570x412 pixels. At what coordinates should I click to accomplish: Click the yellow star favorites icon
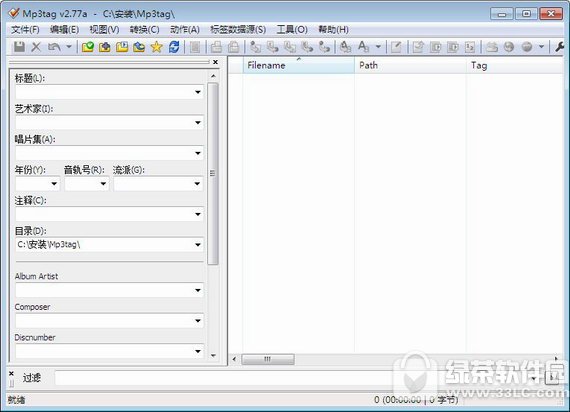pyautogui.click(x=156, y=47)
